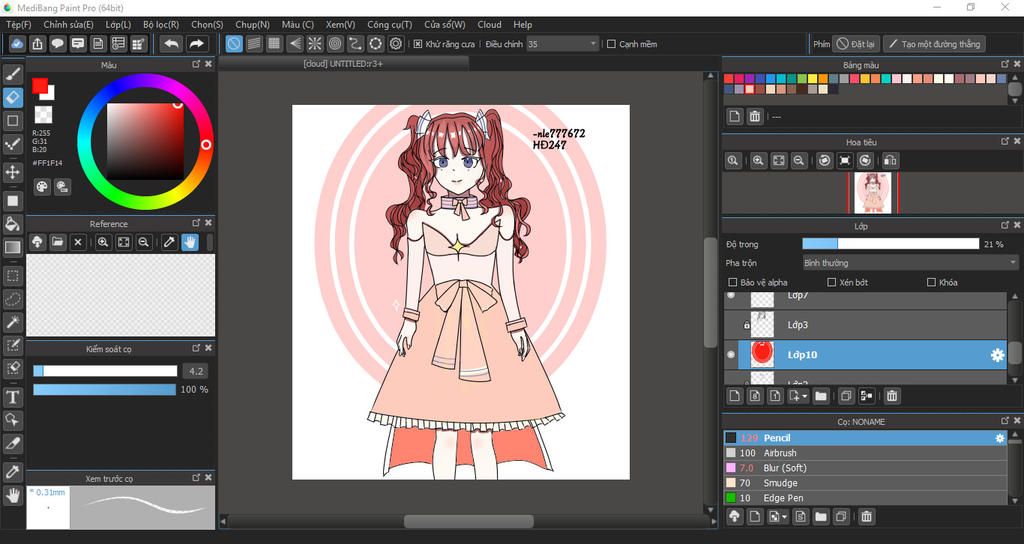Image resolution: width=1024 pixels, height=544 pixels.
Task: Click the Undo arrow in toolbar
Action: point(171,44)
